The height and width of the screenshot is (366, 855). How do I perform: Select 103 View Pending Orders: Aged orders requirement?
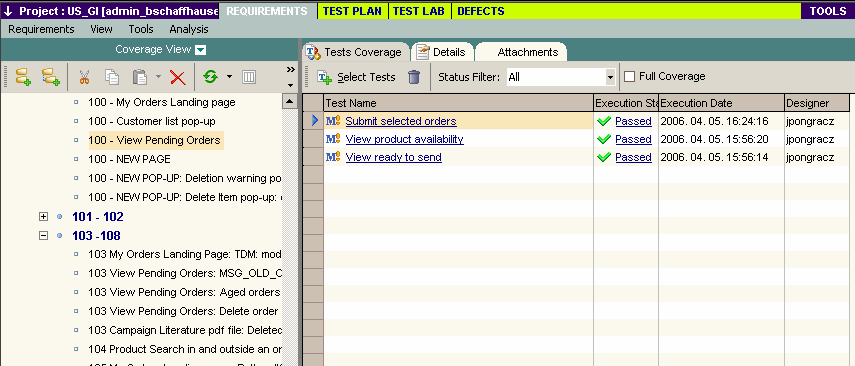click(x=184, y=292)
